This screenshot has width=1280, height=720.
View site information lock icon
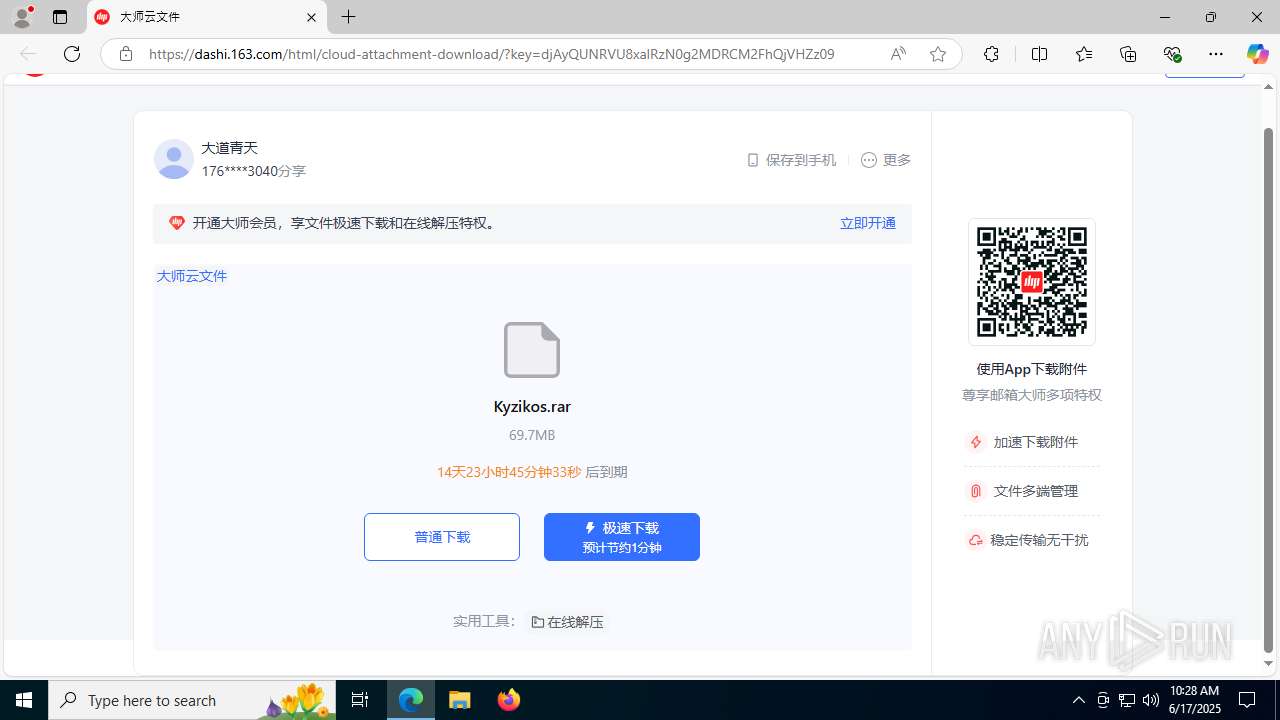tap(126, 54)
